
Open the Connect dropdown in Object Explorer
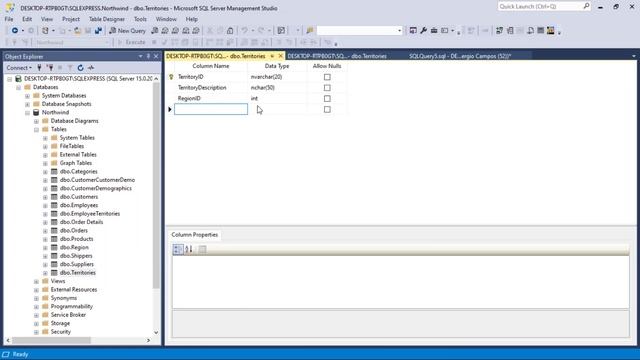[x=19, y=68]
